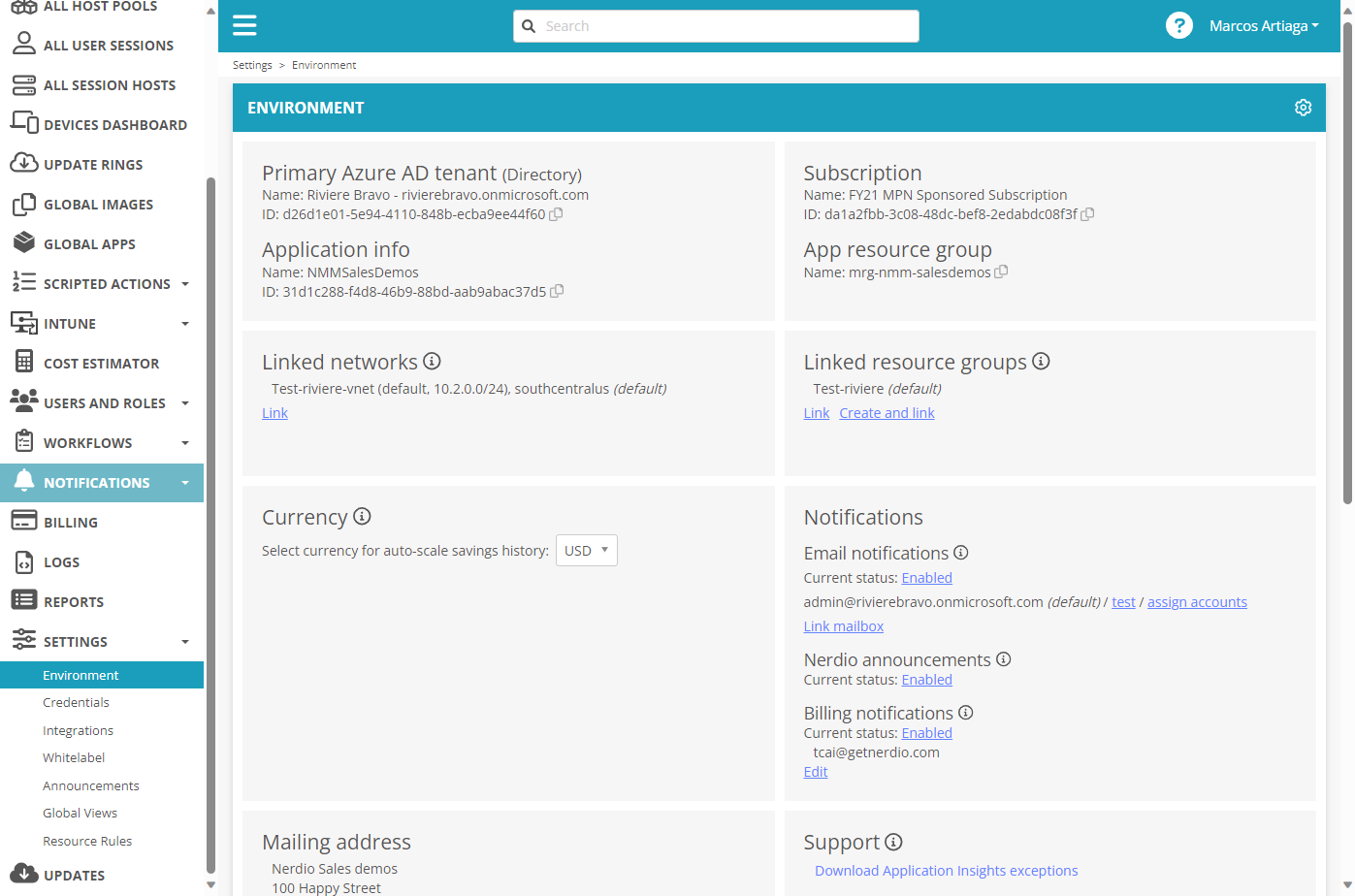Copy the application info ID
Image resolution: width=1355 pixels, height=896 pixels.
pos(557,291)
